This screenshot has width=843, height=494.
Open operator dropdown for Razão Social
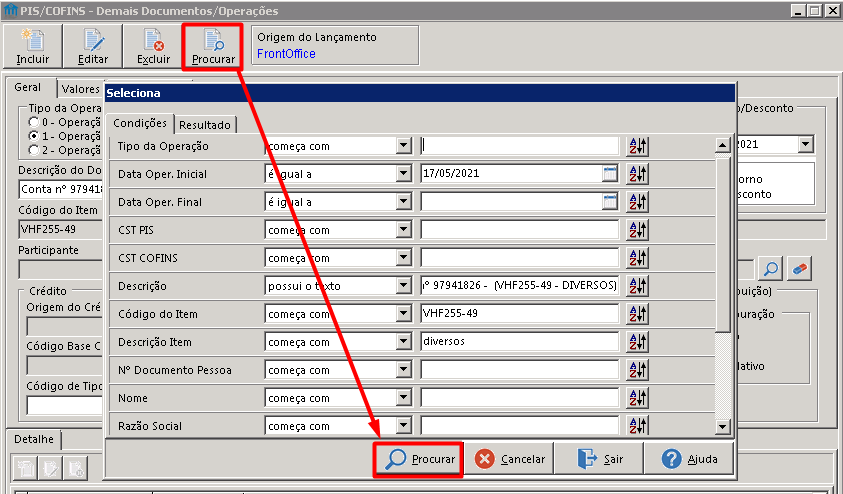pos(403,425)
